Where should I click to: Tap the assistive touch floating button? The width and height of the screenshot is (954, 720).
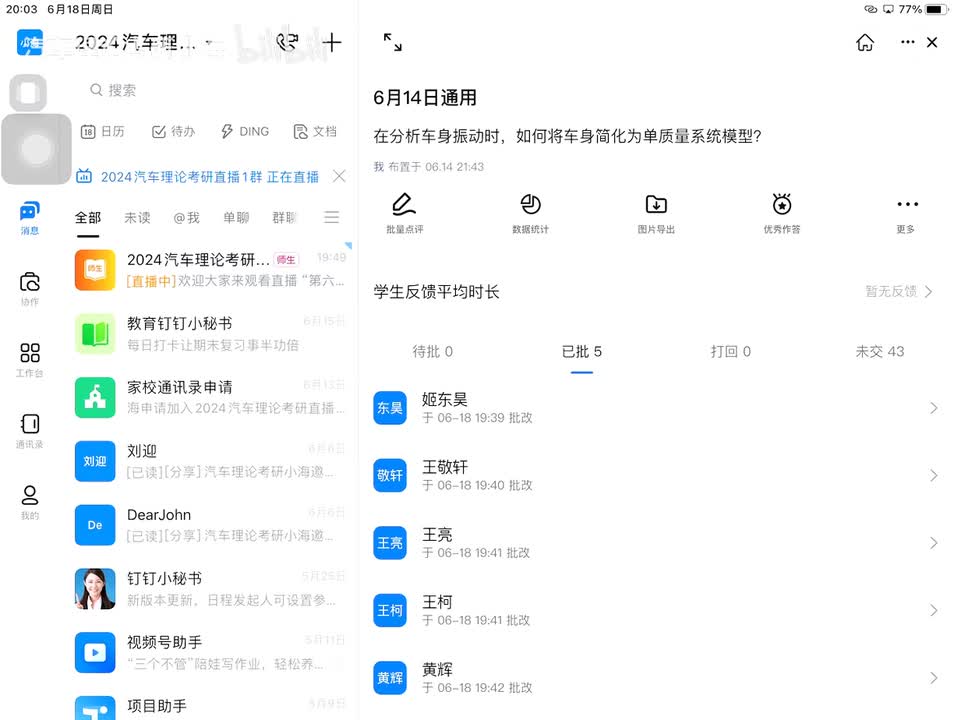[36, 149]
